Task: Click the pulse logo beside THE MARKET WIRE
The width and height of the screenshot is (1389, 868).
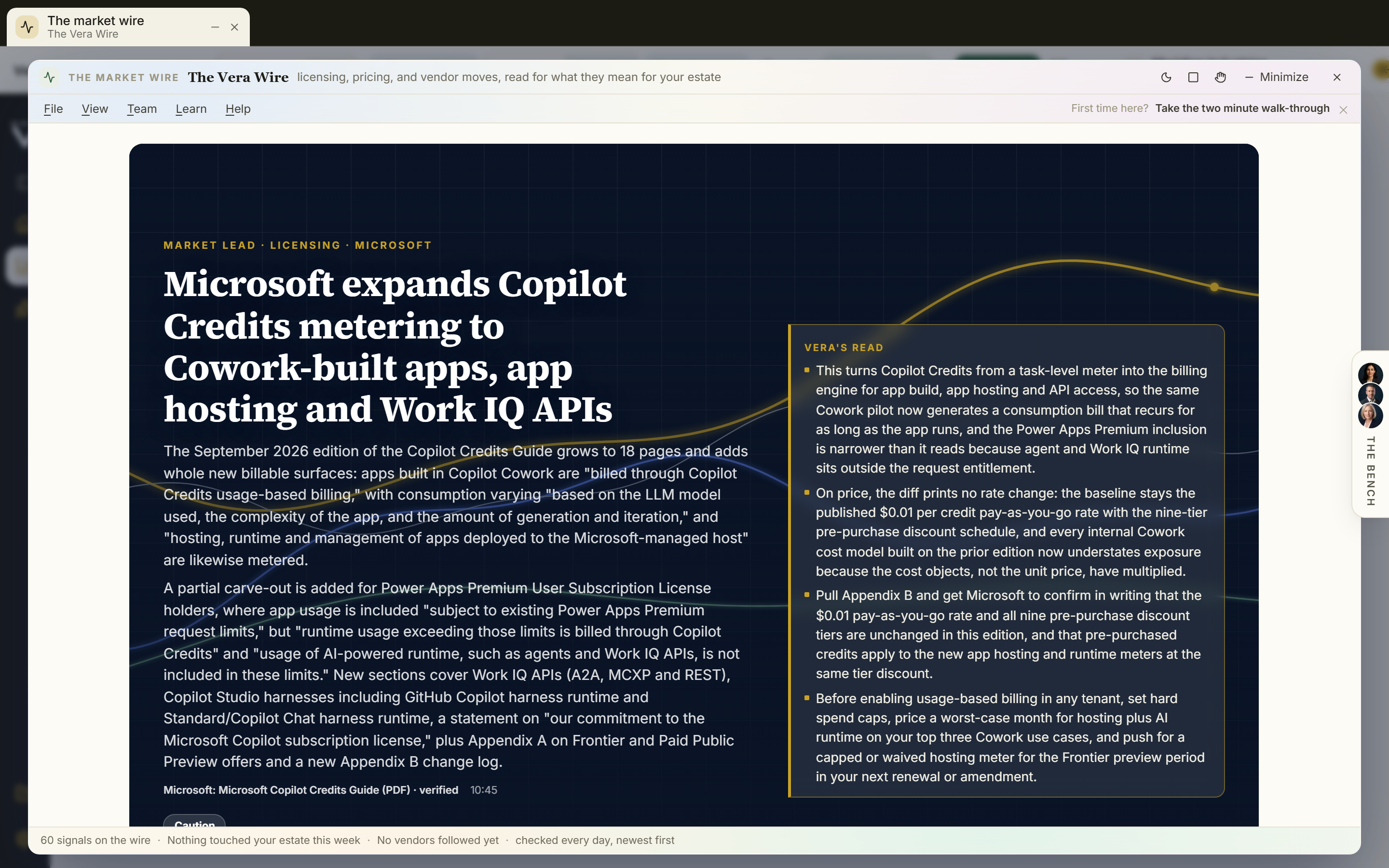Action: (50, 77)
